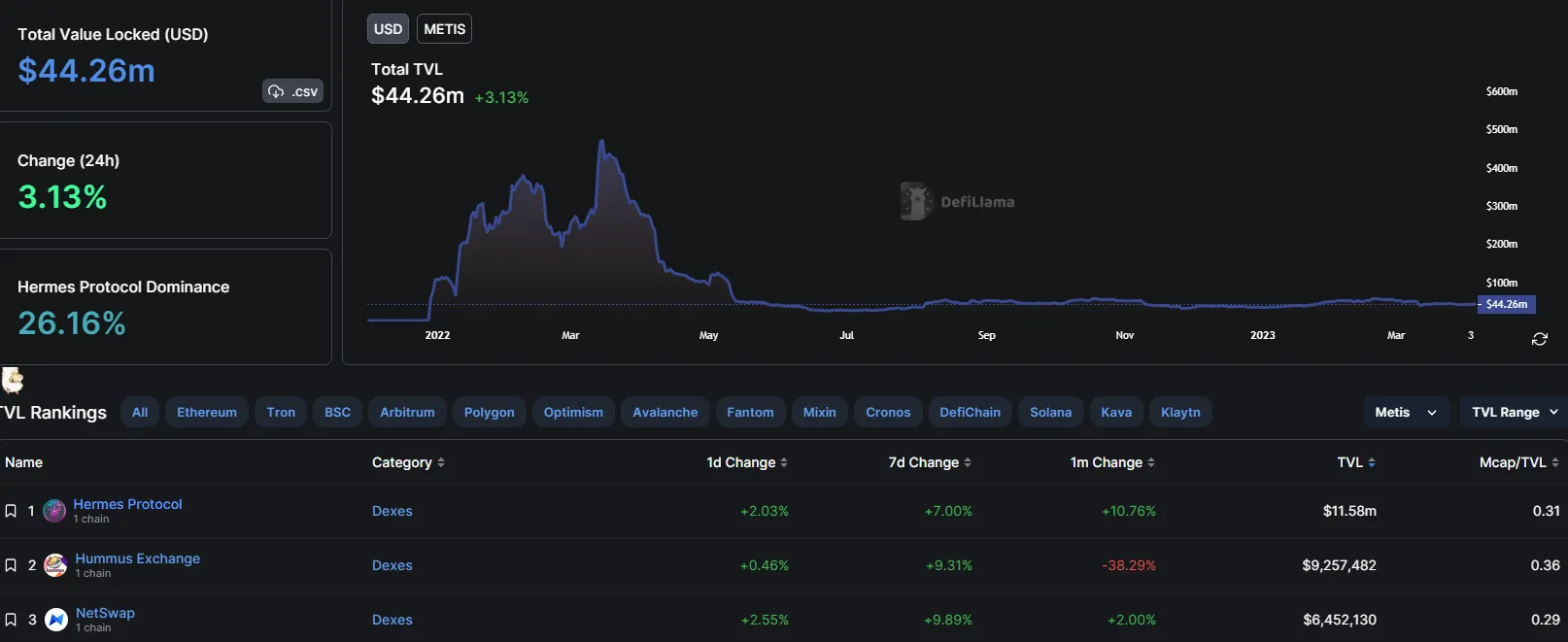Click the Change (24h) 3.13% value
1568x642 pixels.
tap(62, 197)
